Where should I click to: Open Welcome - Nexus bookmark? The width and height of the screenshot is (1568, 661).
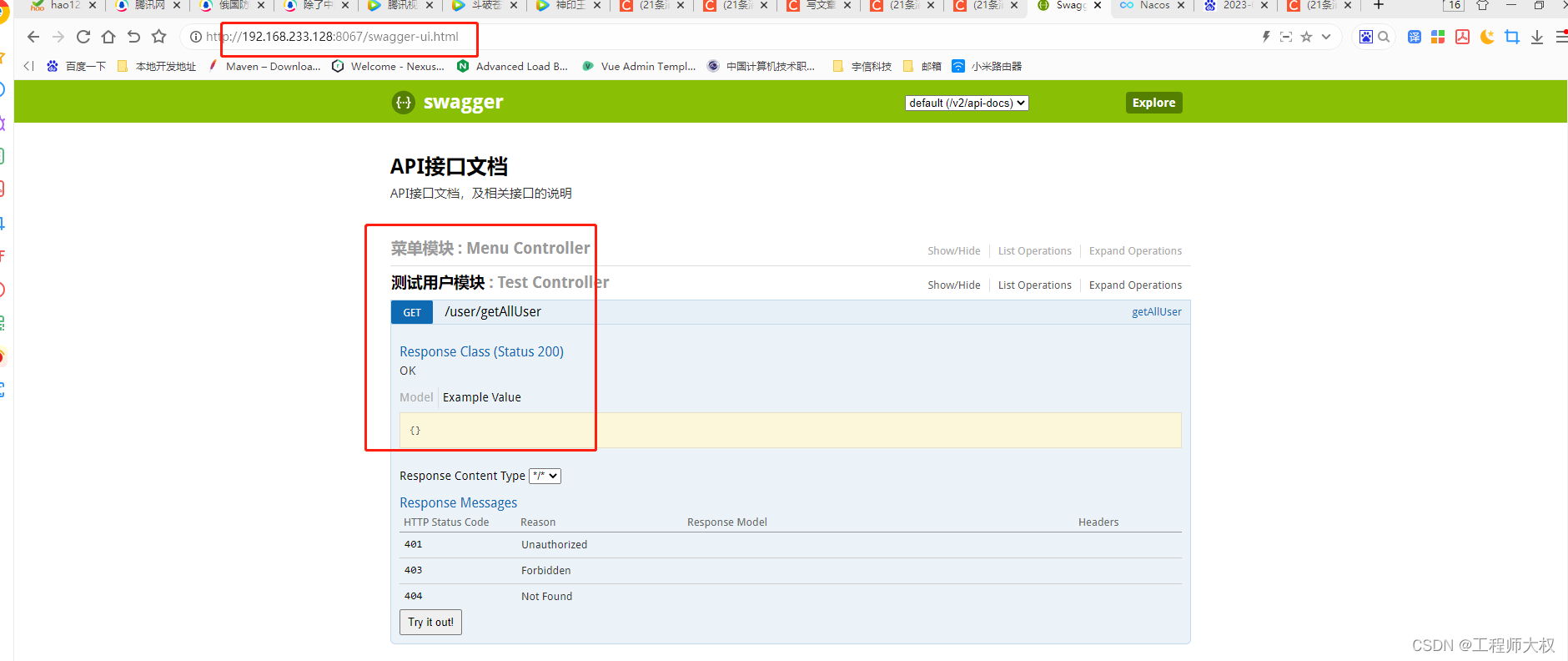pos(389,66)
